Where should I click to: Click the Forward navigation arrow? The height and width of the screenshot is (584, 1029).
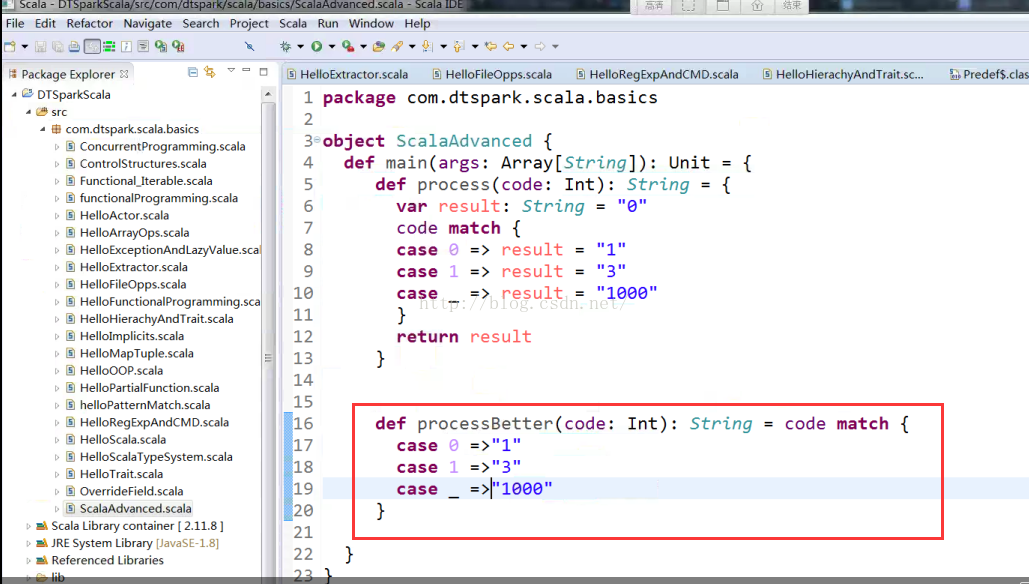(x=539, y=47)
